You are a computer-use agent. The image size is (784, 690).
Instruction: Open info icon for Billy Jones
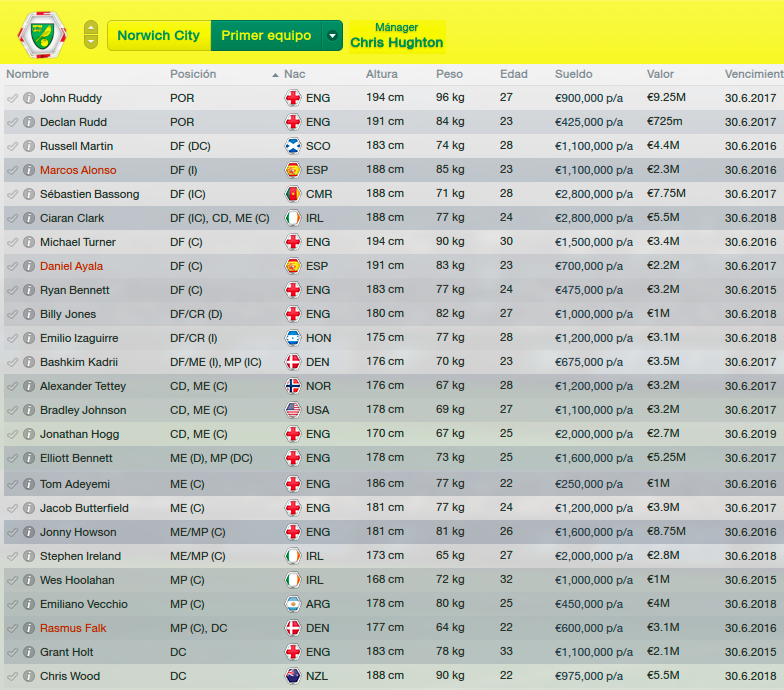click(x=29, y=314)
